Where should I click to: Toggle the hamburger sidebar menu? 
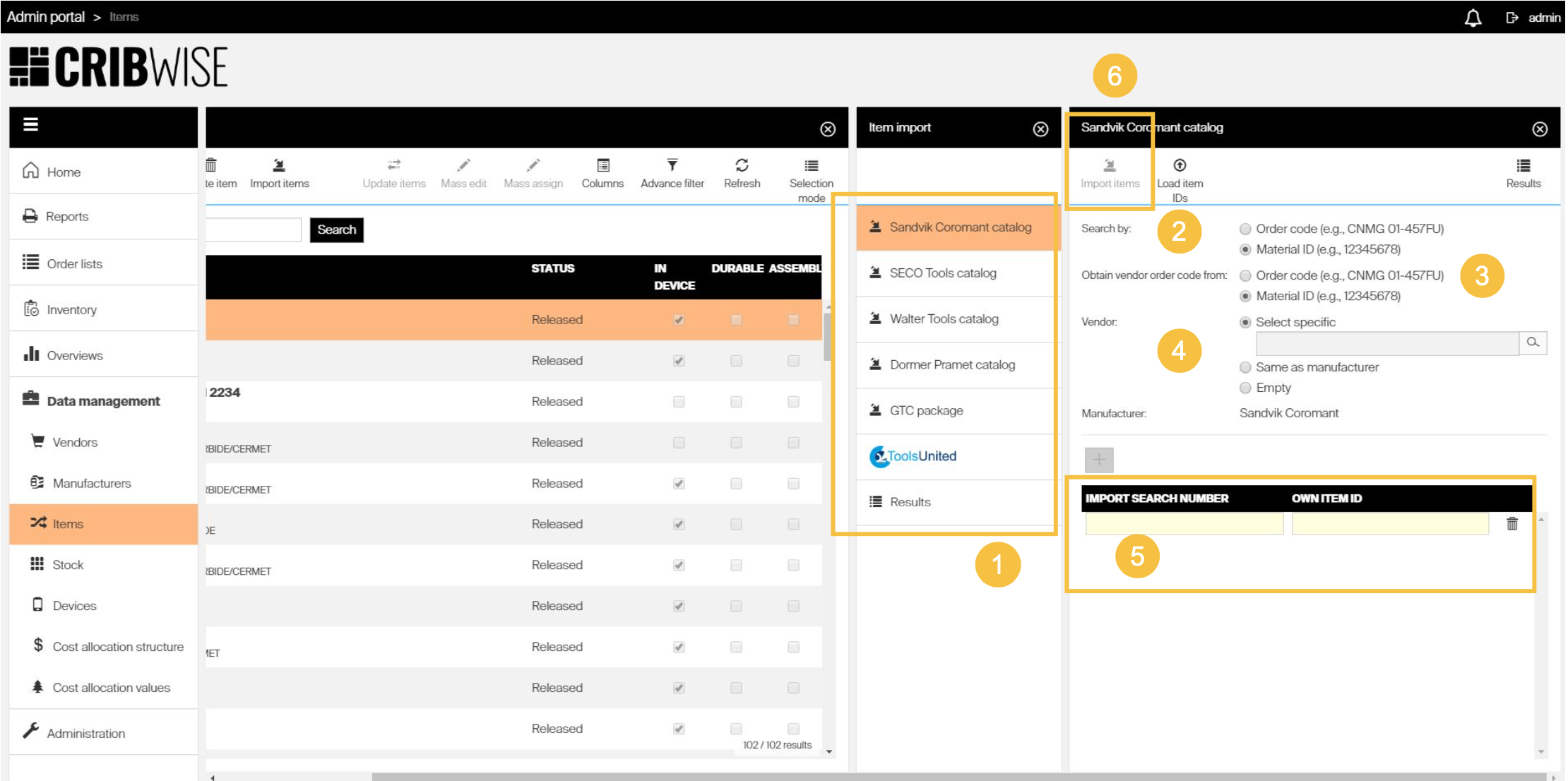point(30,124)
